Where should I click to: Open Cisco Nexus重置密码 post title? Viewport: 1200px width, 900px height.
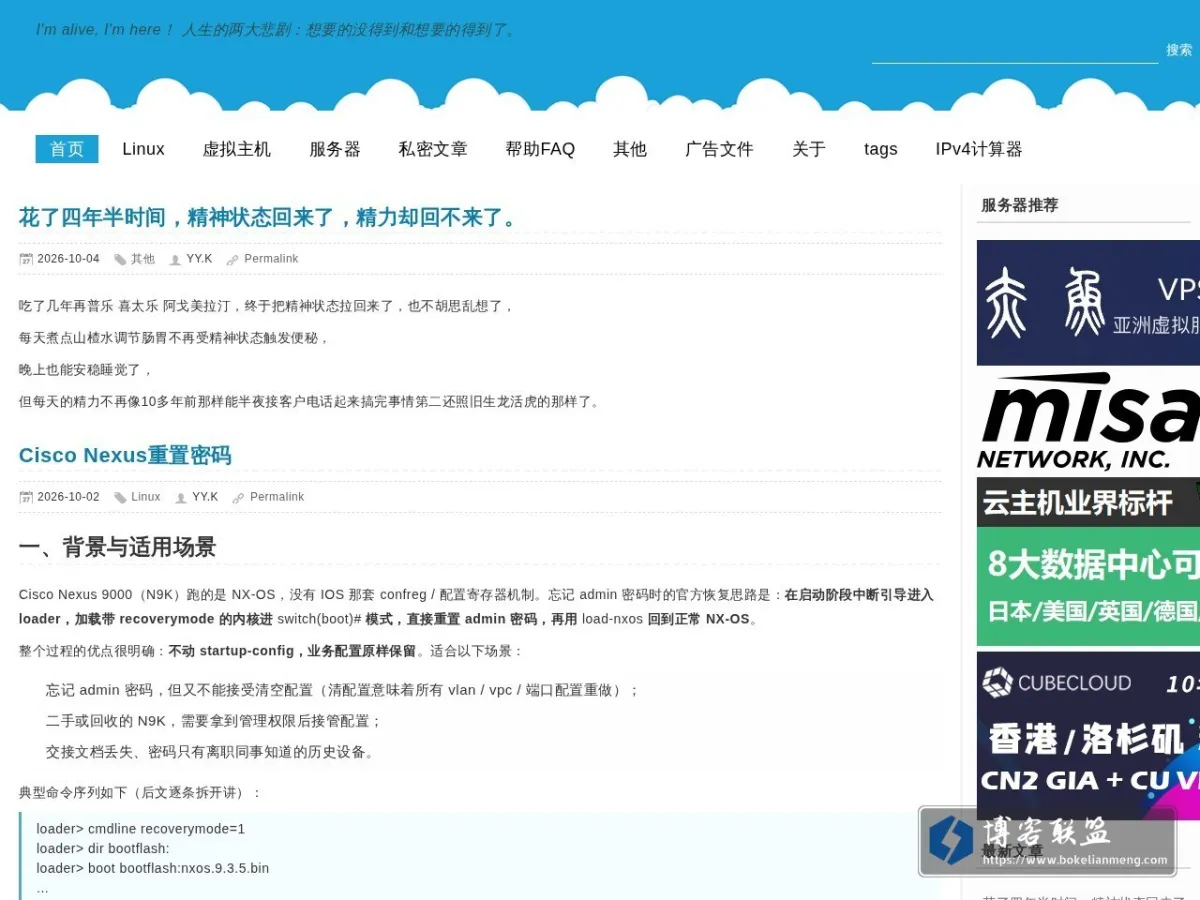point(125,455)
